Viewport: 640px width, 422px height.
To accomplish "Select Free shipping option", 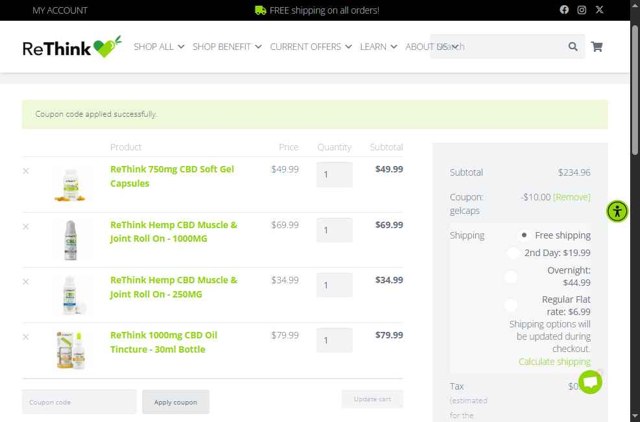I will (524, 235).
